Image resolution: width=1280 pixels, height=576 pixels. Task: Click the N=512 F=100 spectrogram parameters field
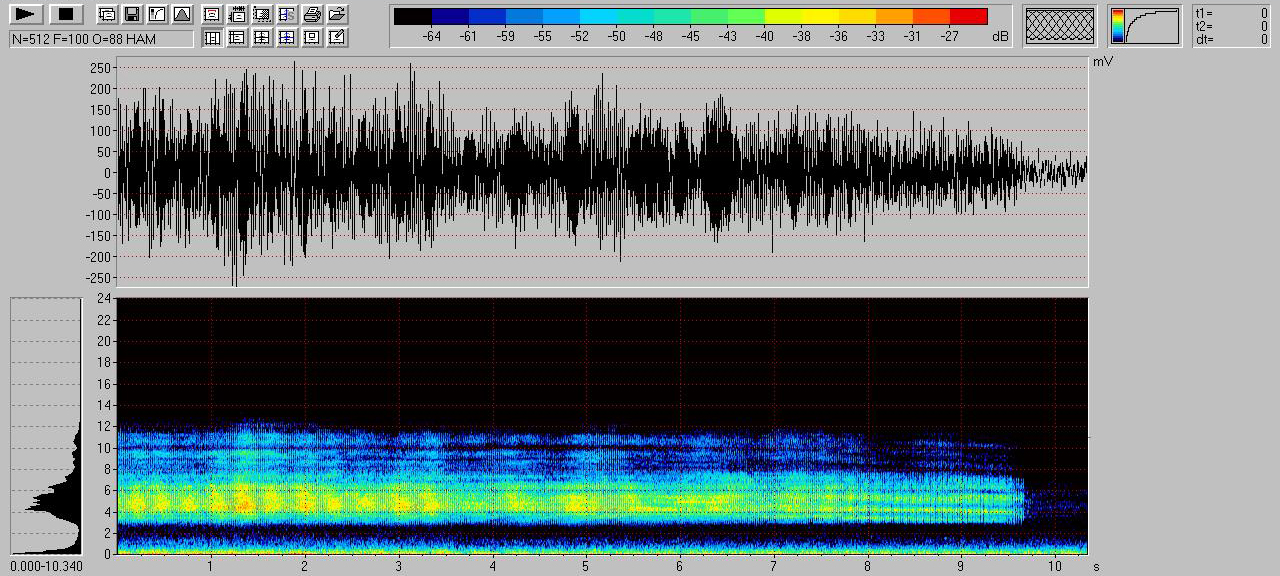tap(101, 39)
